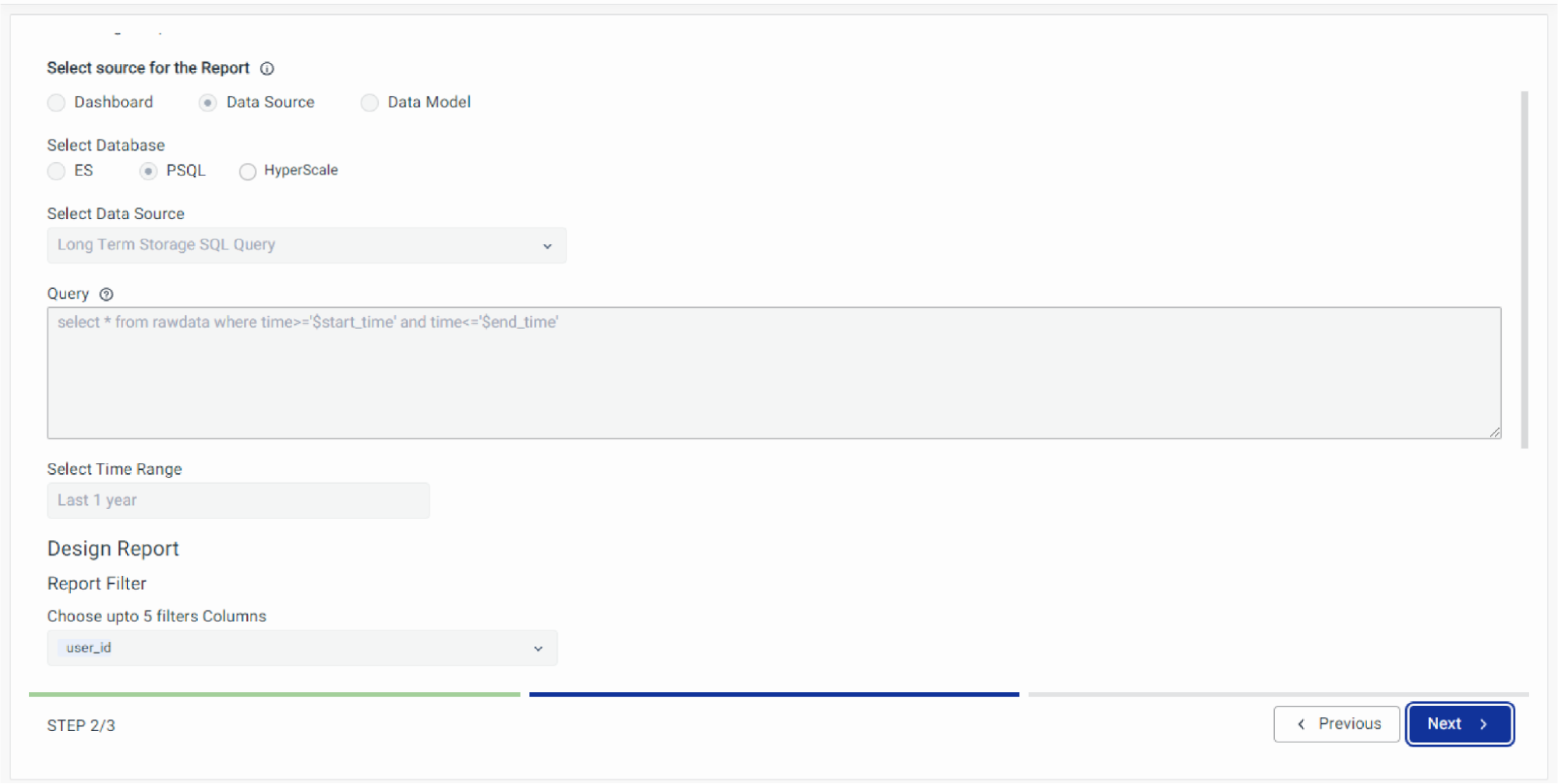
Task: Select the Data Source radio option
Action: pyautogui.click(x=207, y=103)
